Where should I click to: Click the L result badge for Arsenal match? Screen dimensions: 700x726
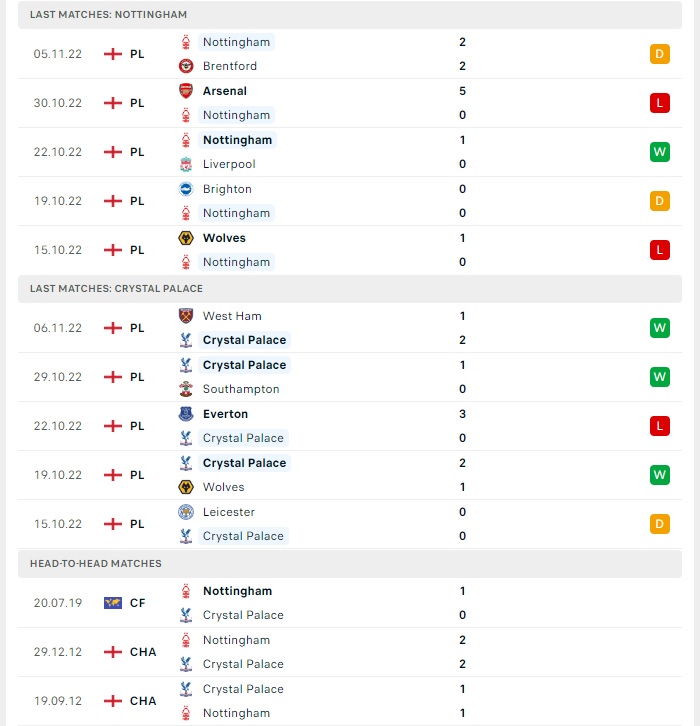[660, 103]
